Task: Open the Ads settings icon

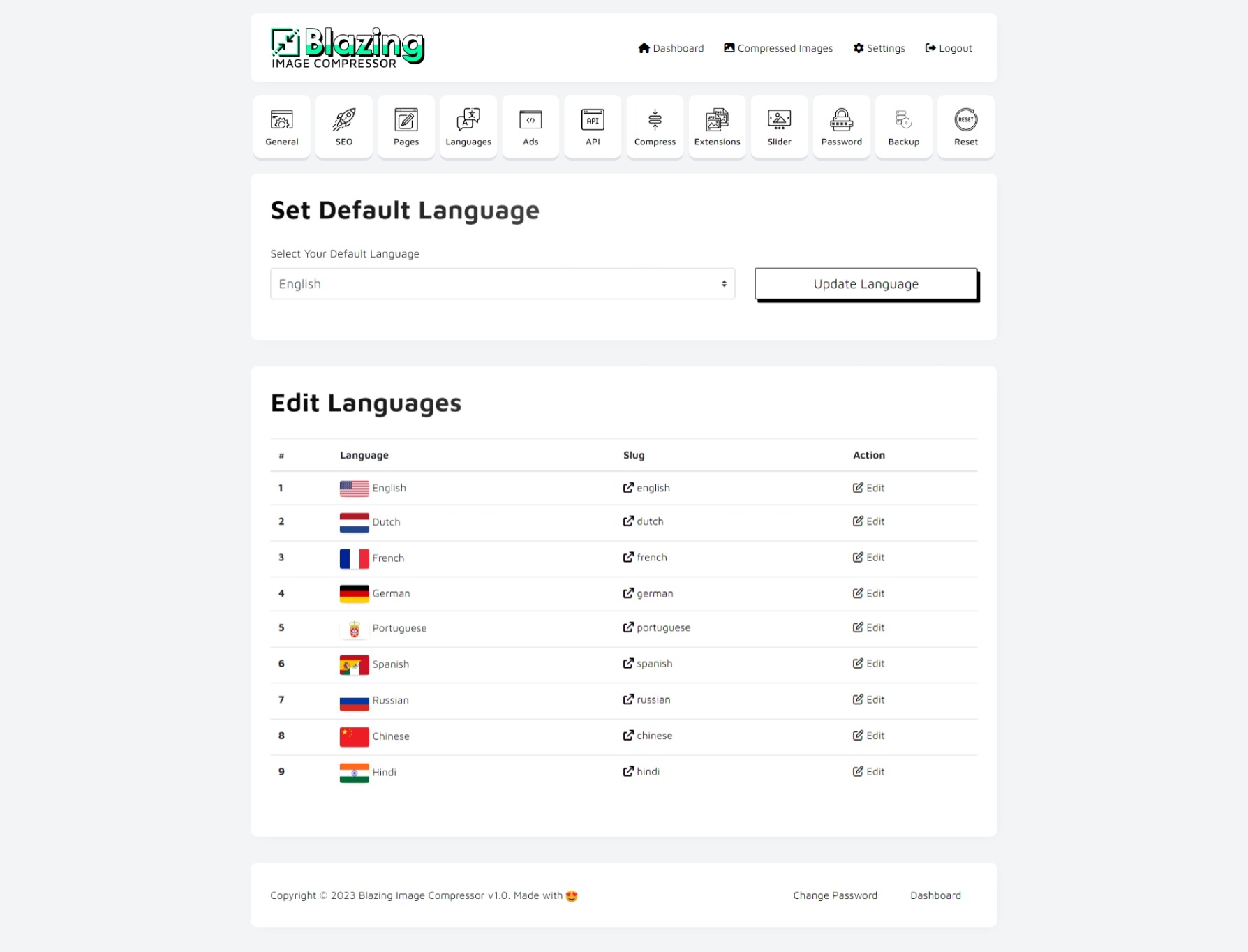Action: pyautogui.click(x=530, y=127)
